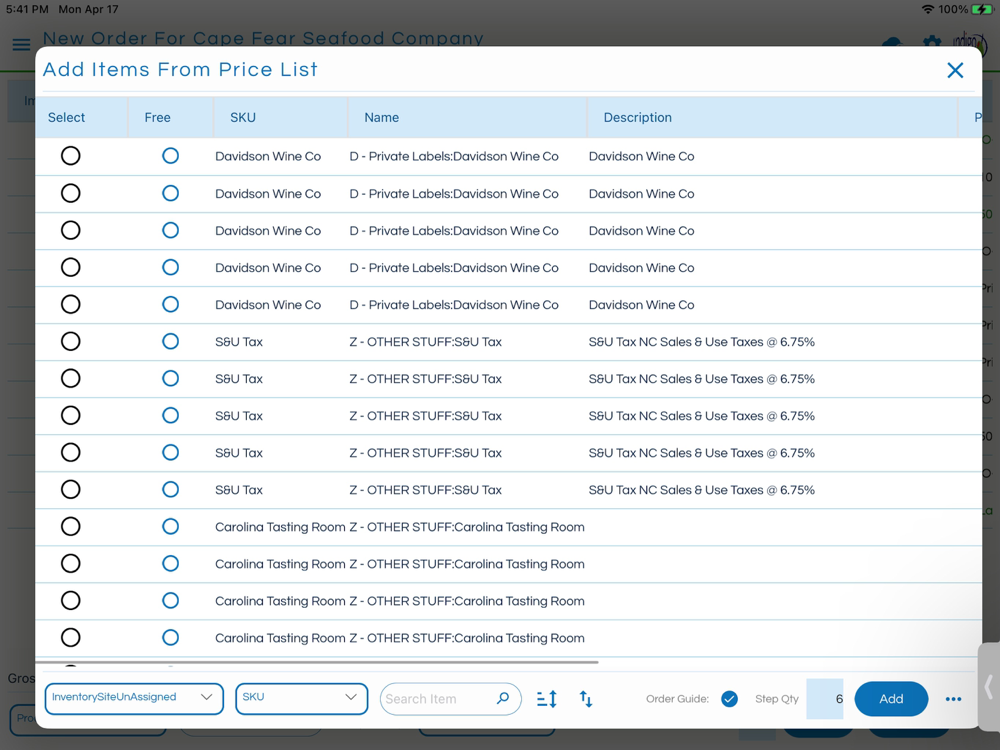Open the SKU search-field dropdown
1000x750 pixels.
pos(302,698)
